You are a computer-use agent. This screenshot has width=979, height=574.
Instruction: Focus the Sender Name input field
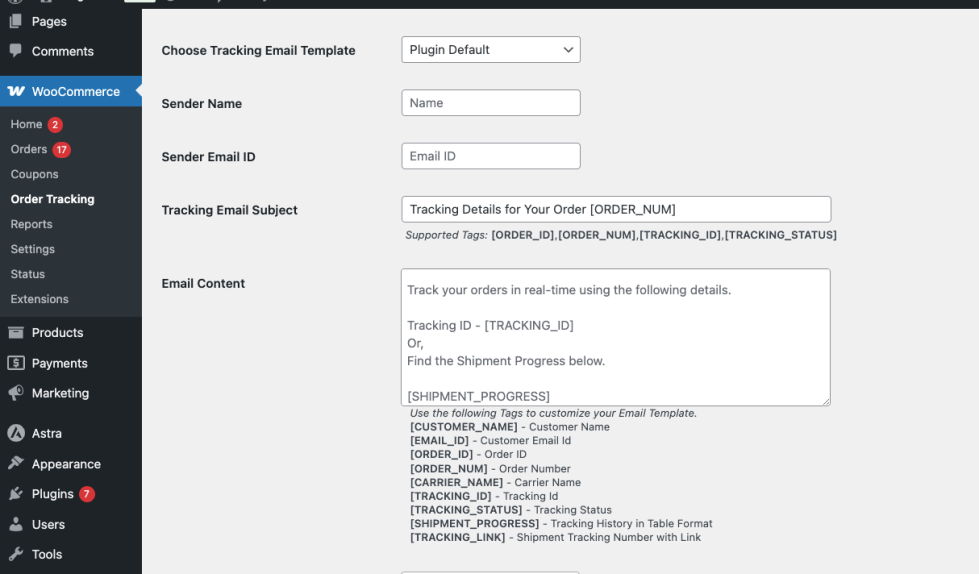point(490,103)
